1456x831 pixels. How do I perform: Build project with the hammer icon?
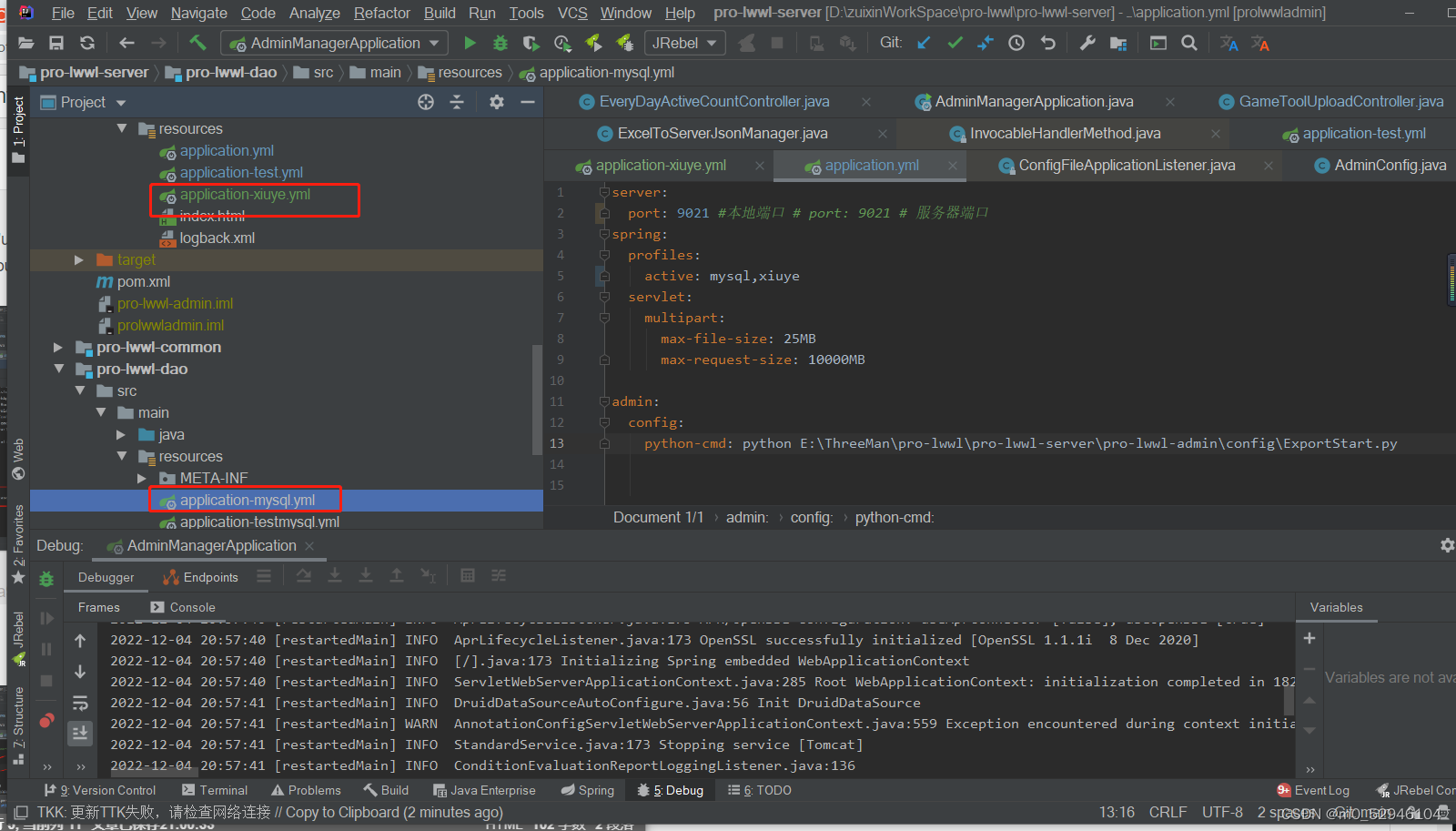(197, 43)
